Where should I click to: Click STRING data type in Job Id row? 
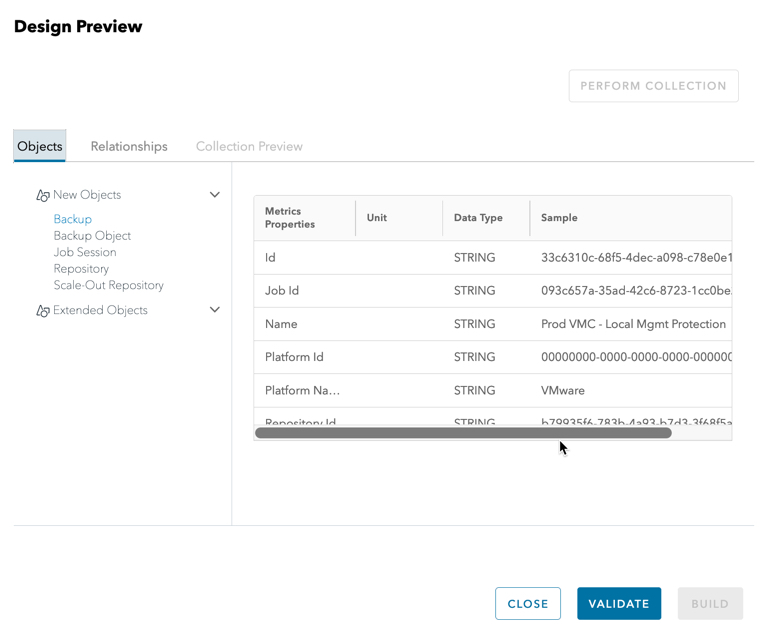[x=474, y=290]
